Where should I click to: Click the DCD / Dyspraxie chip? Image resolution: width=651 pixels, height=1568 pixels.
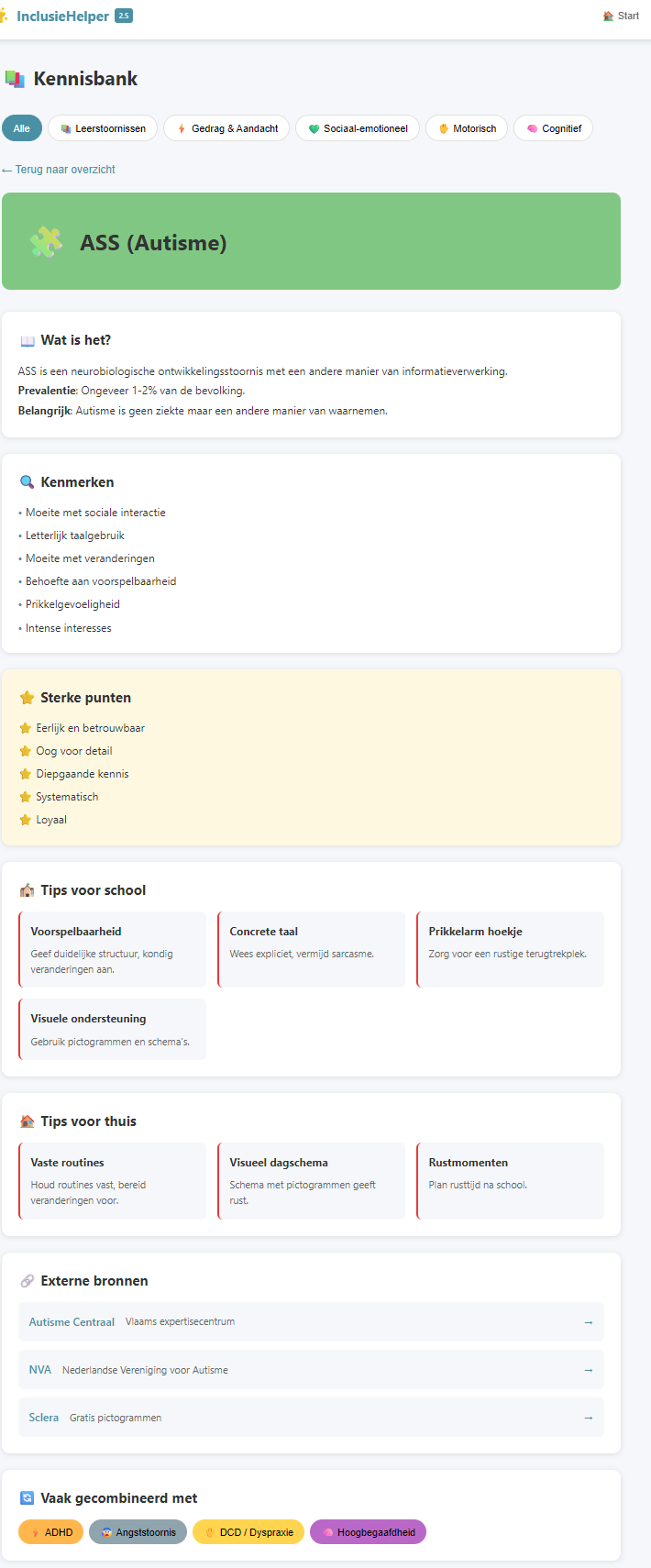(248, 1532)
